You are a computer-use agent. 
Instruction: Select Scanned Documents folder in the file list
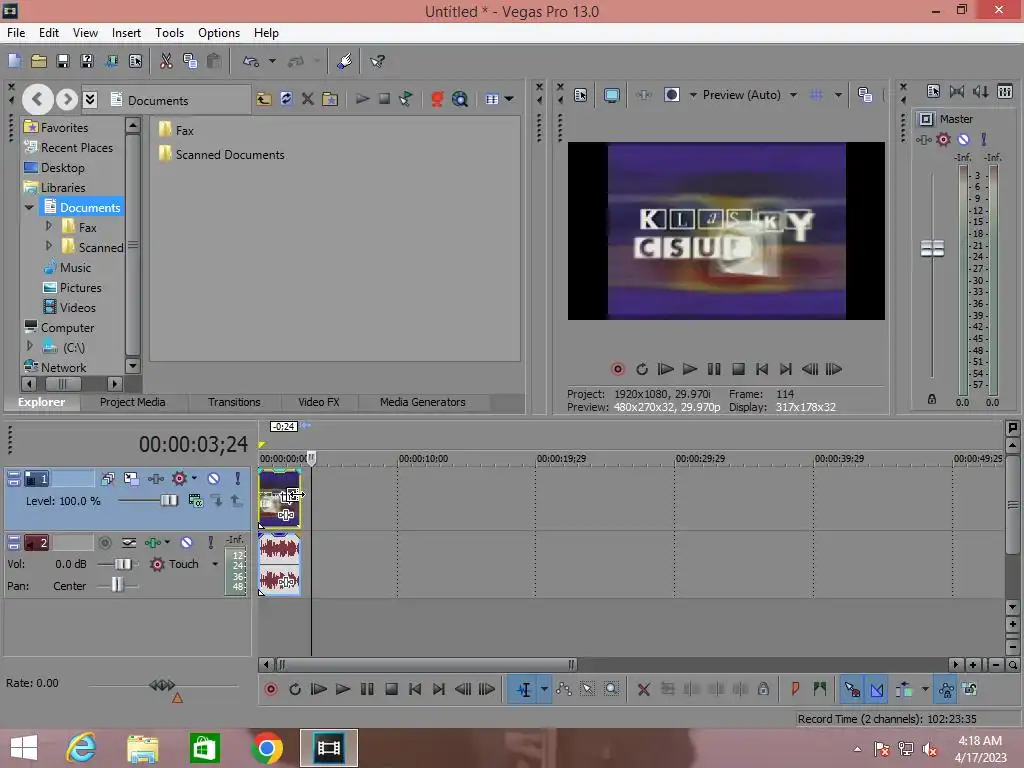tap(221, 155)
